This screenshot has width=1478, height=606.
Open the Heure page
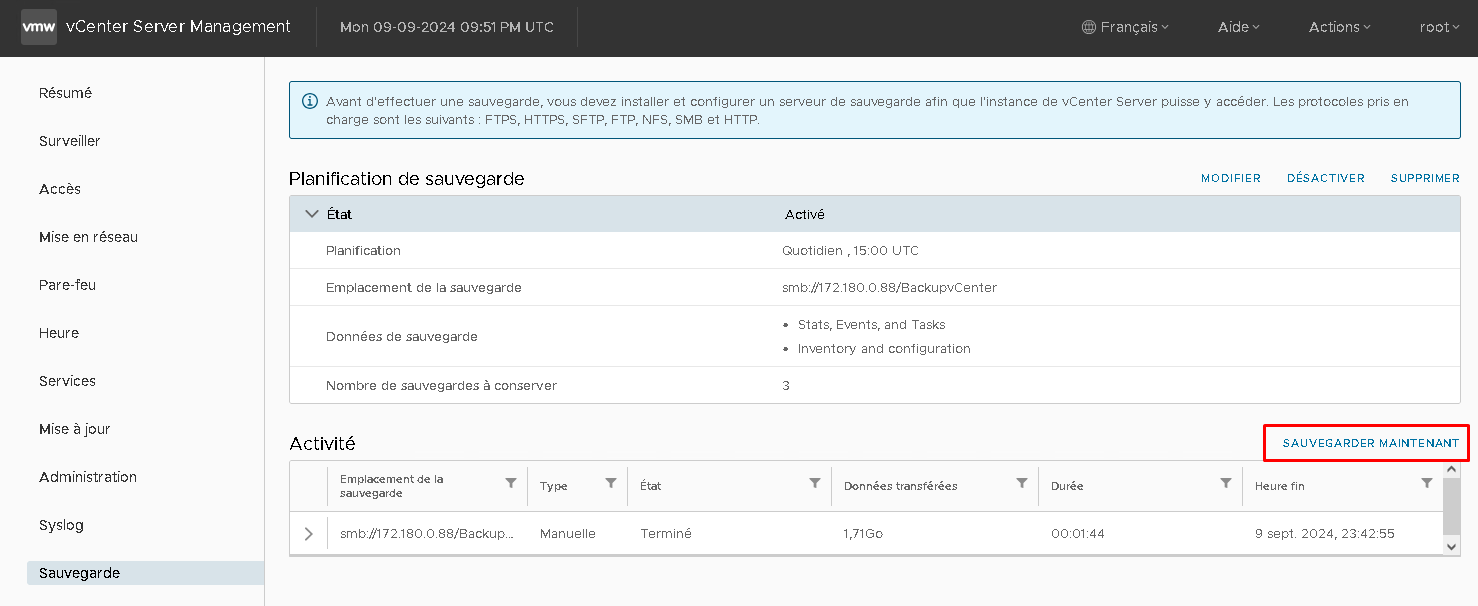(x=59, y=333)
